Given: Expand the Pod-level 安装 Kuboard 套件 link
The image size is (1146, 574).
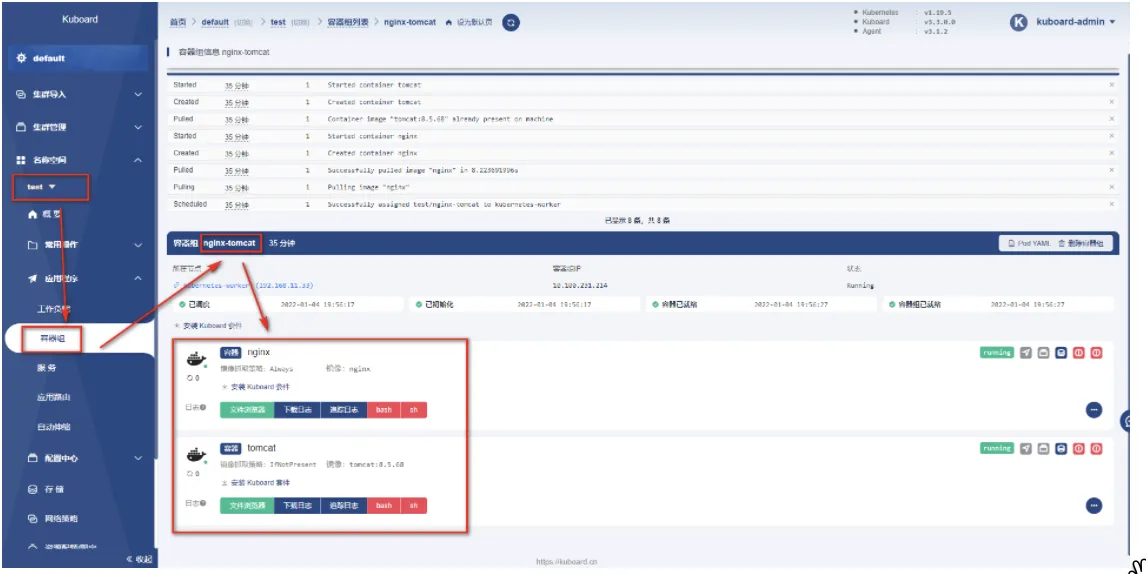Looking at the screenshot, I should point(208,326).
